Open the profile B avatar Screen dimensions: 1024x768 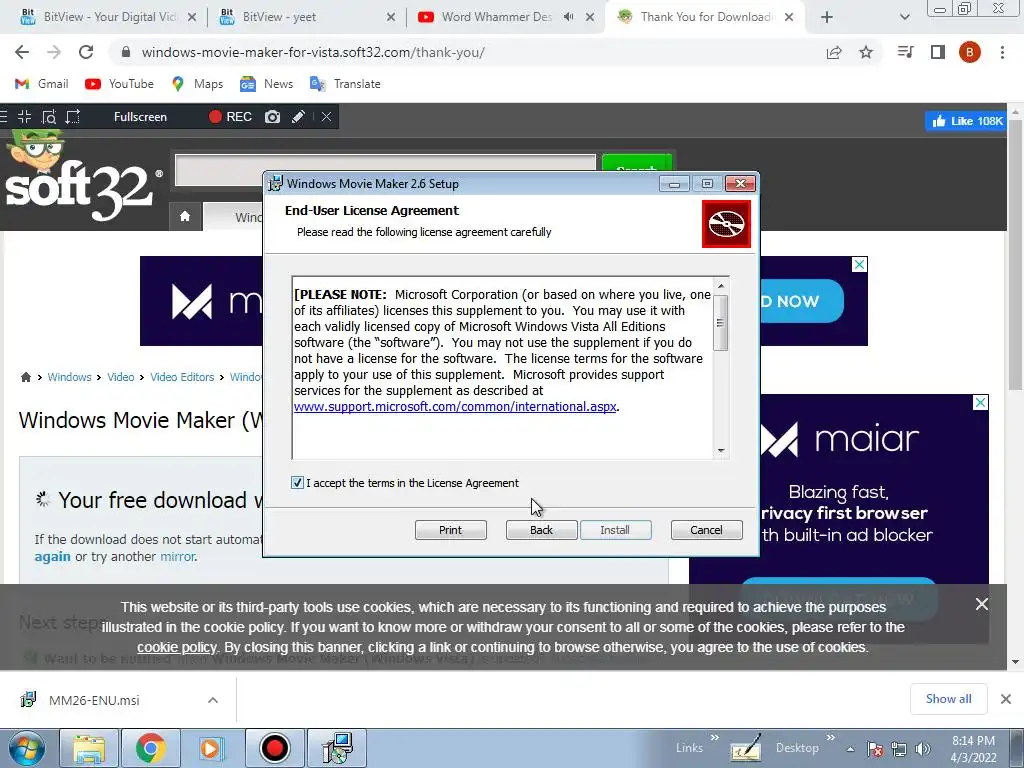point(970,52)
